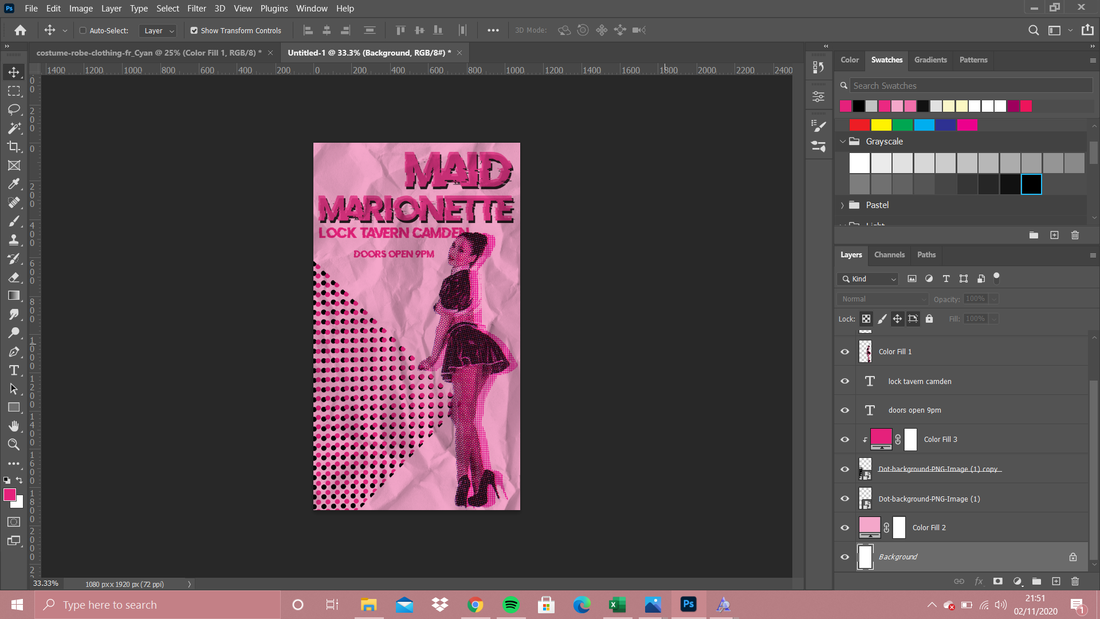Screen dimensions: 1100x619
Task: Open the layer filter Kind dropdown
Action: click(868, 279)
